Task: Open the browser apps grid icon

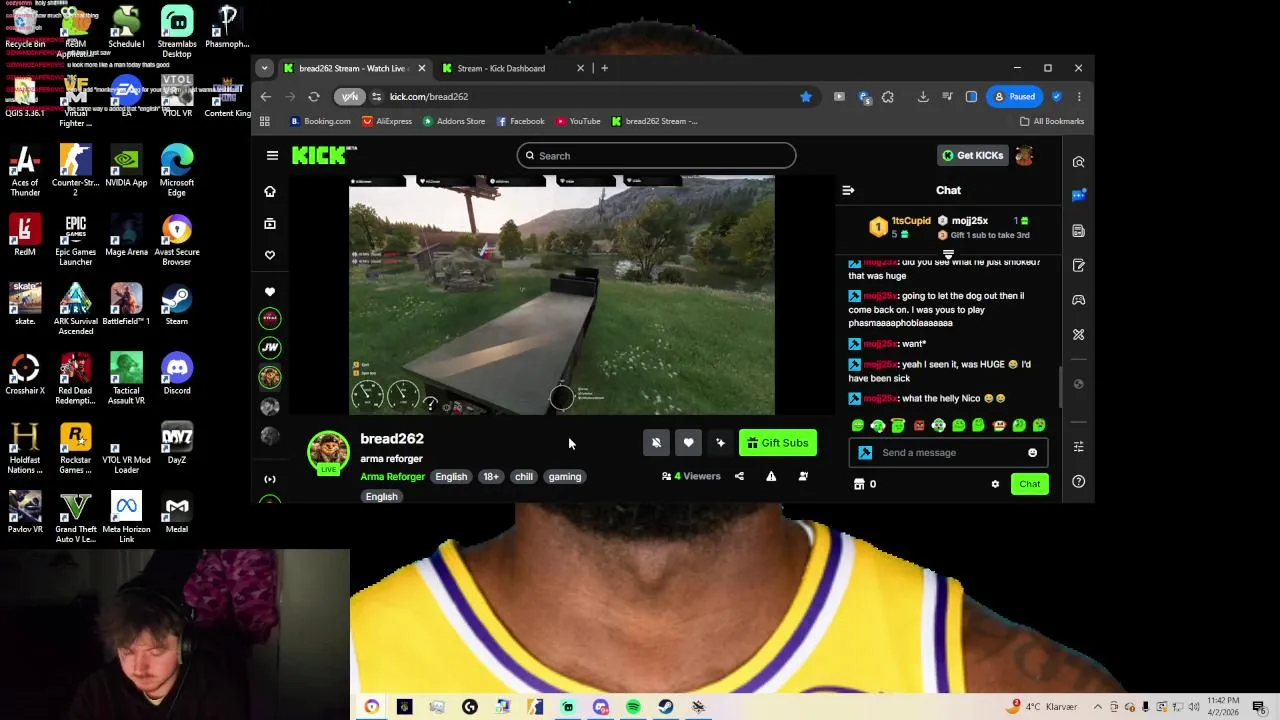Action: pos(265,121)
